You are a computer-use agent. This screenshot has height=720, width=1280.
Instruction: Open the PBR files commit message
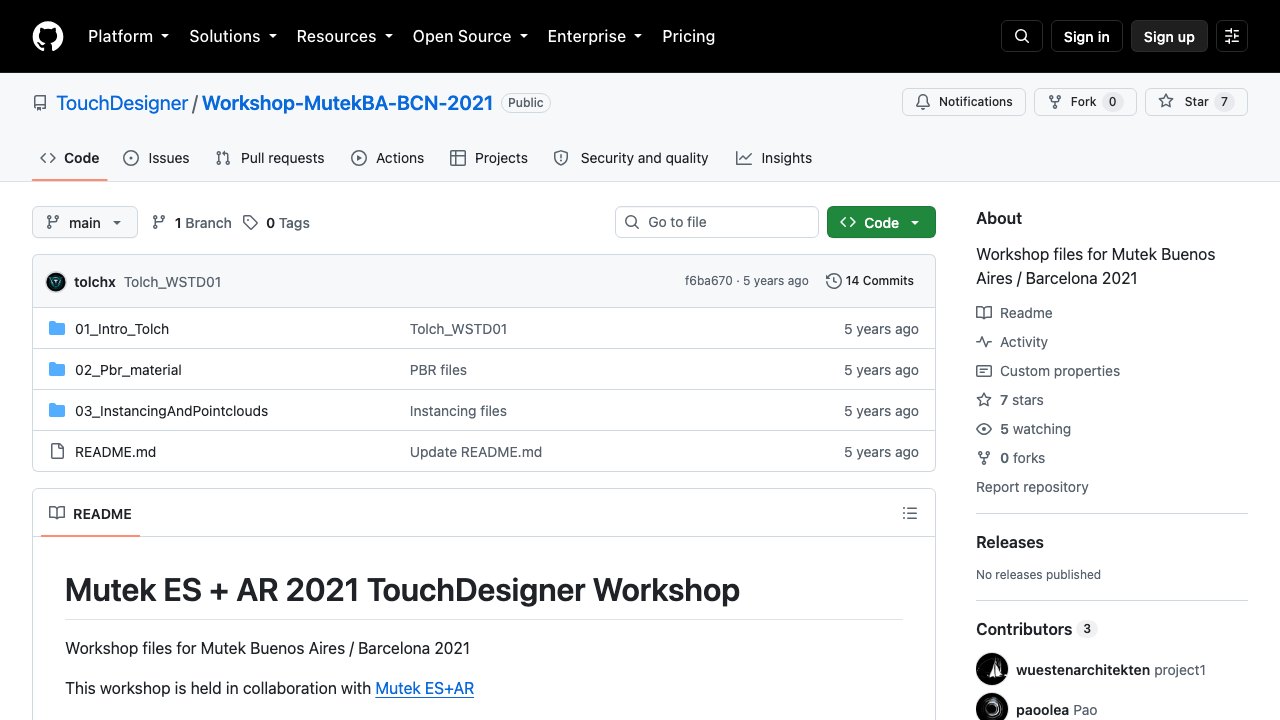438,370
